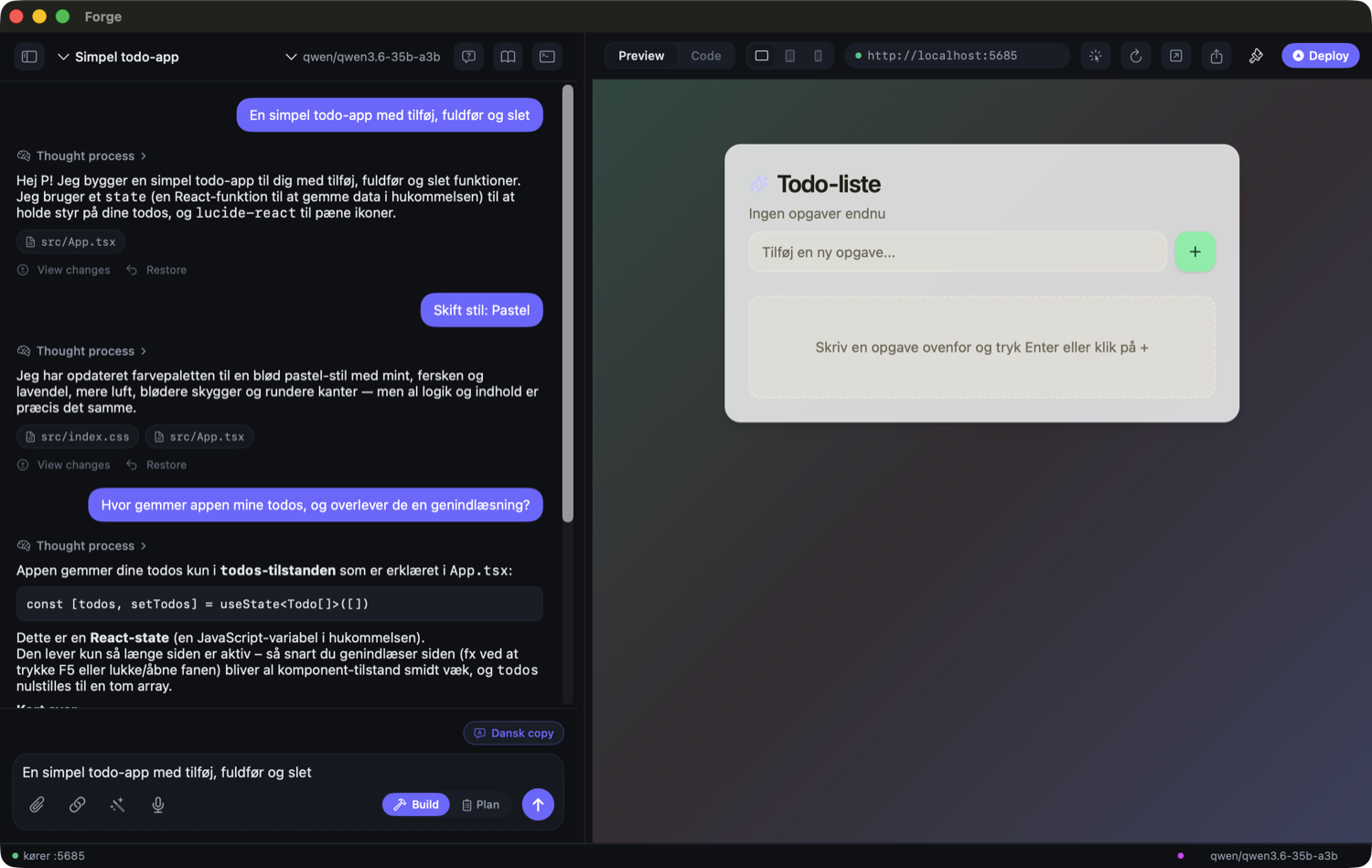Click the localhost:5685 URL address field
Image resolution: width=1372 pixels, height=868 pixels.
pos(957,56)
